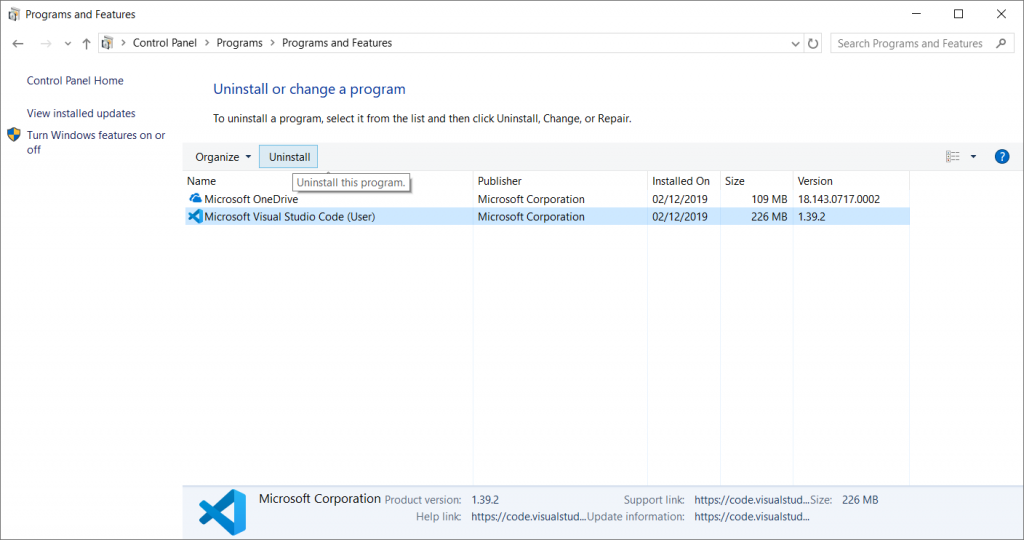Viewport: 1024px width, 540px height.
Task: Expand the chevron after Control Panel breadcrumb
Action: (x=207, y=43)
